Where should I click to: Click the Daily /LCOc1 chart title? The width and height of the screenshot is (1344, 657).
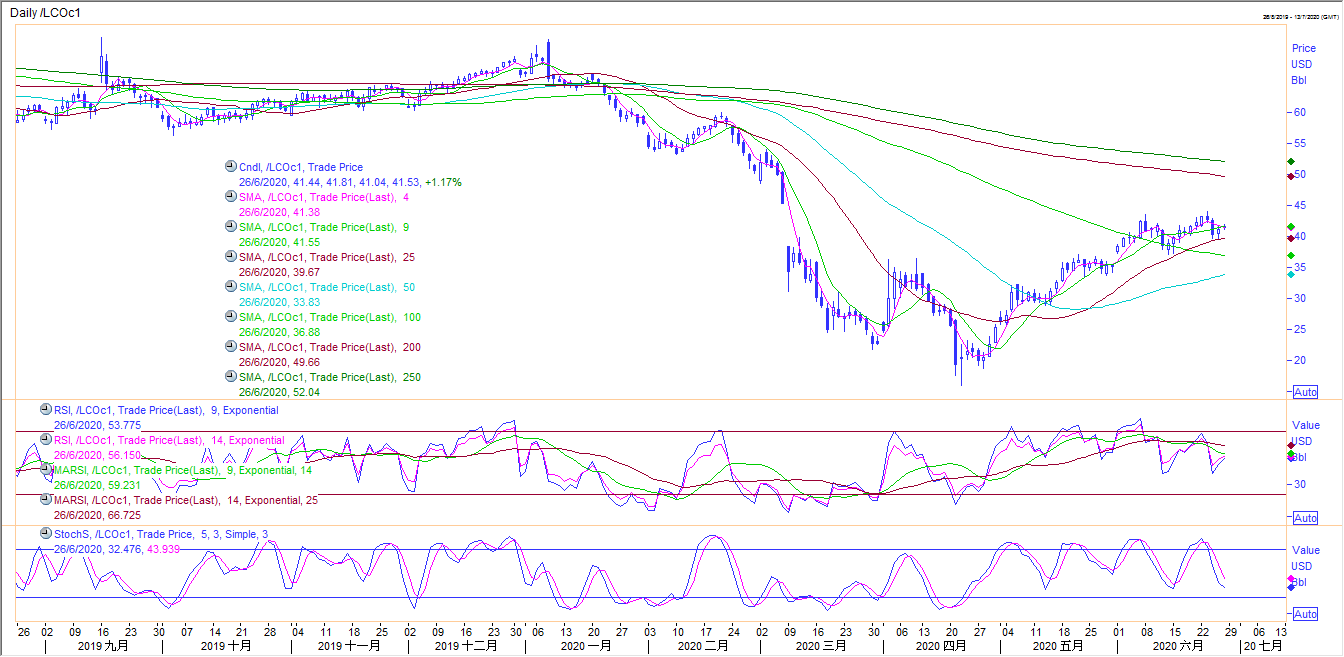tap(46, 13)
